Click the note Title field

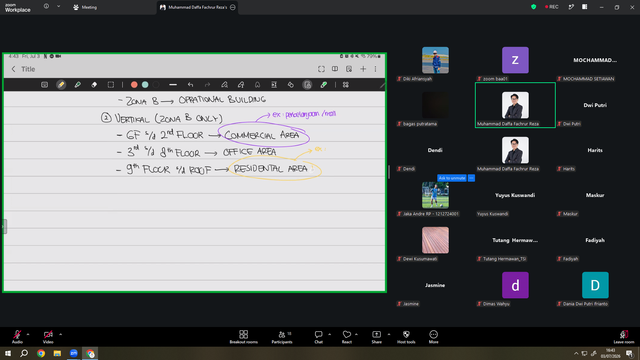[28, 69]
